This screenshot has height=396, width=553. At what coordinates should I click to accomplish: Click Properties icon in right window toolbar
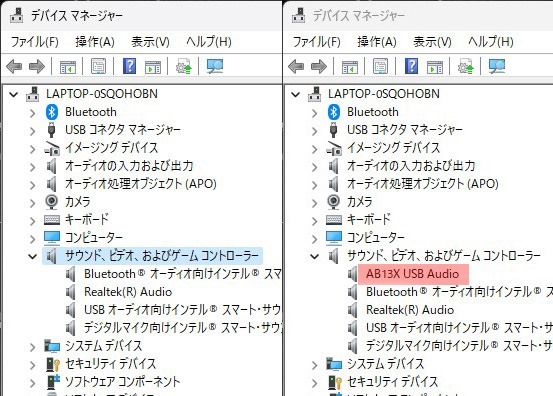pos(381,66)
